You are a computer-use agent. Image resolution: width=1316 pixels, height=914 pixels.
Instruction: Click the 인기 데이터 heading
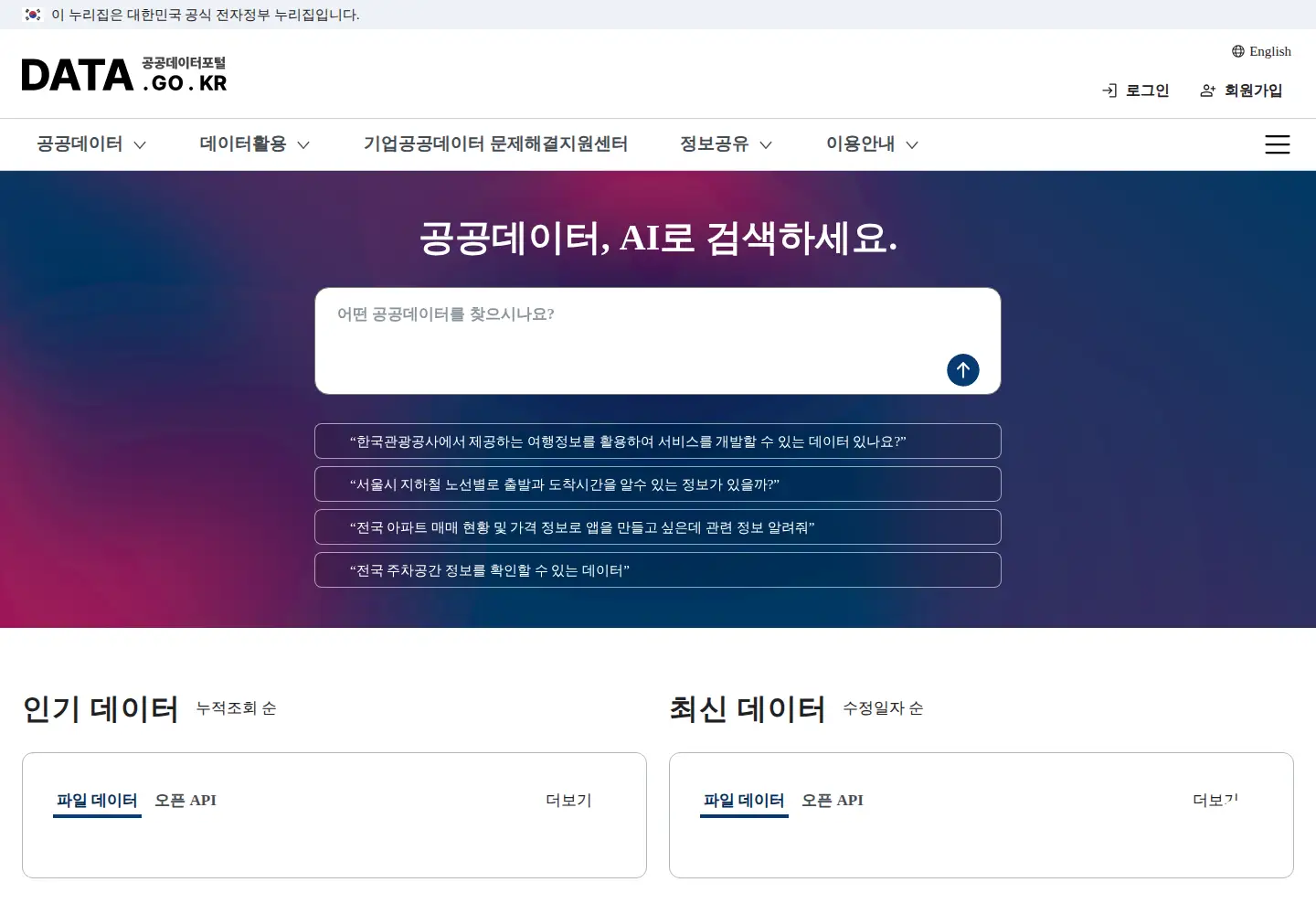click(101, 709)
